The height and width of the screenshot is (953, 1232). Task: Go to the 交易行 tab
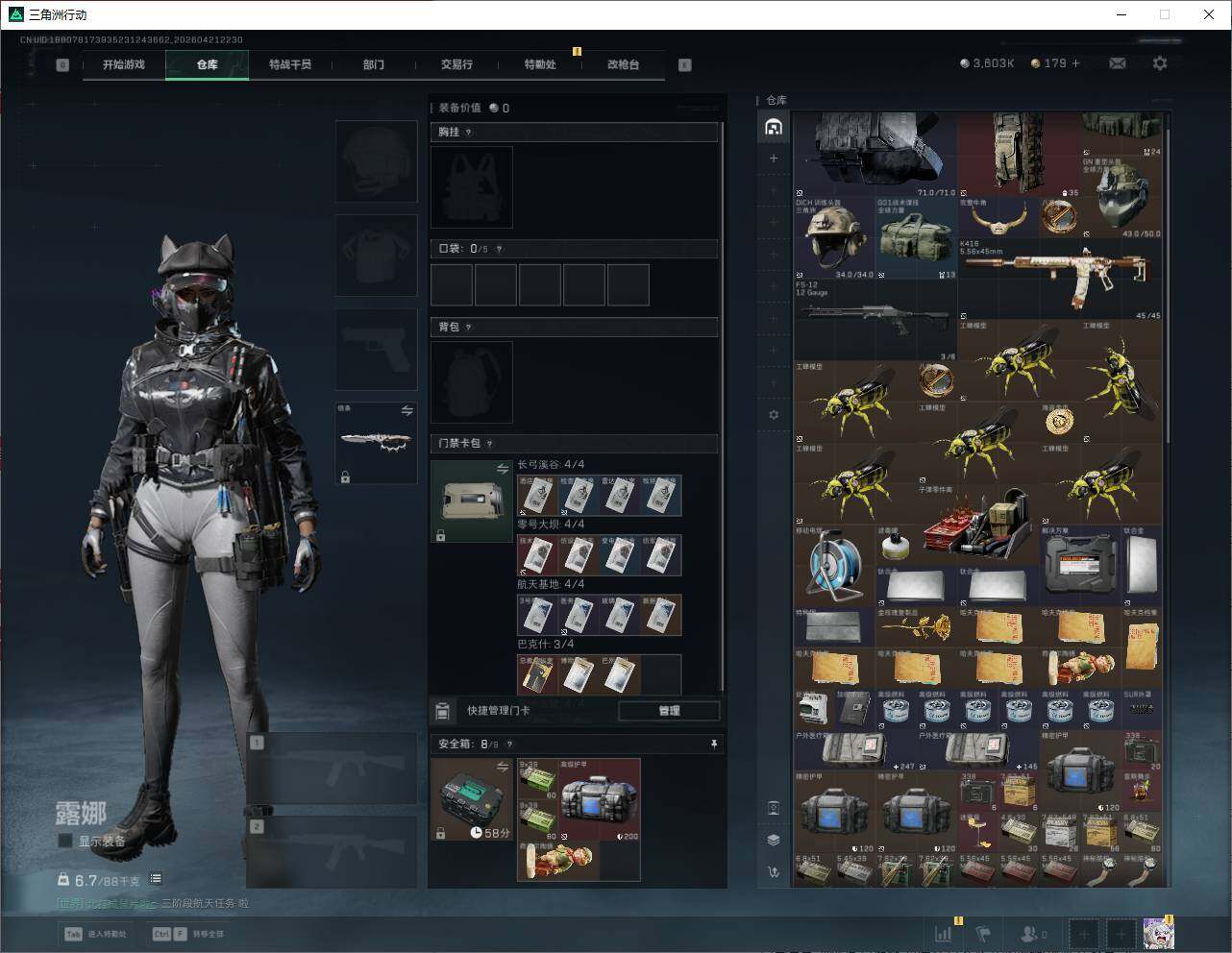click(x=456, y=64)
